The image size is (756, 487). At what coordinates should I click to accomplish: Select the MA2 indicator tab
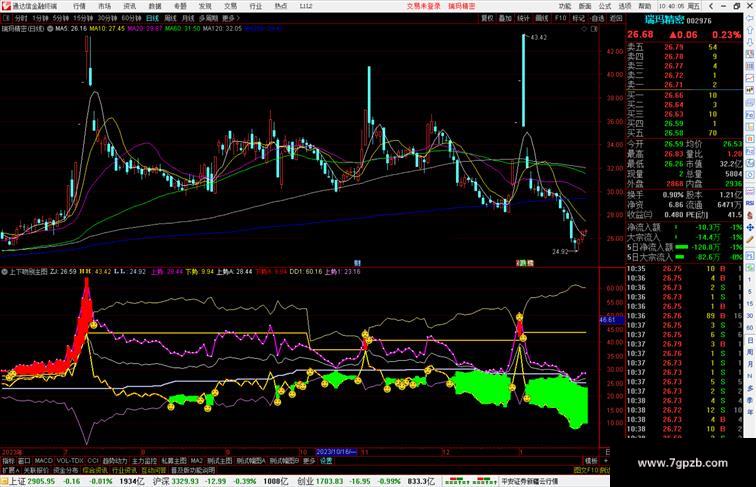196,461
